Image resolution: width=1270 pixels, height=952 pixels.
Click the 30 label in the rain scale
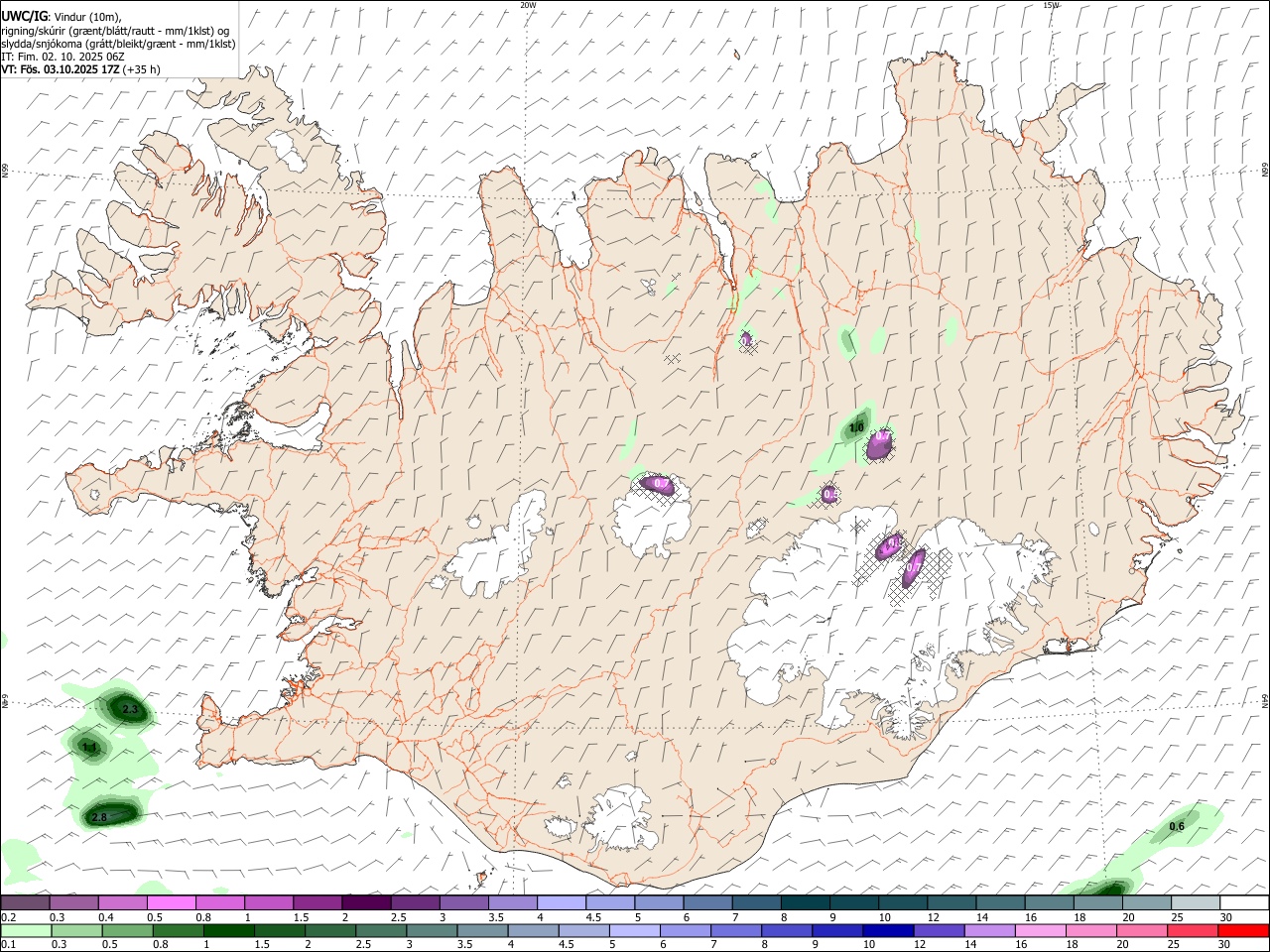1224,945
